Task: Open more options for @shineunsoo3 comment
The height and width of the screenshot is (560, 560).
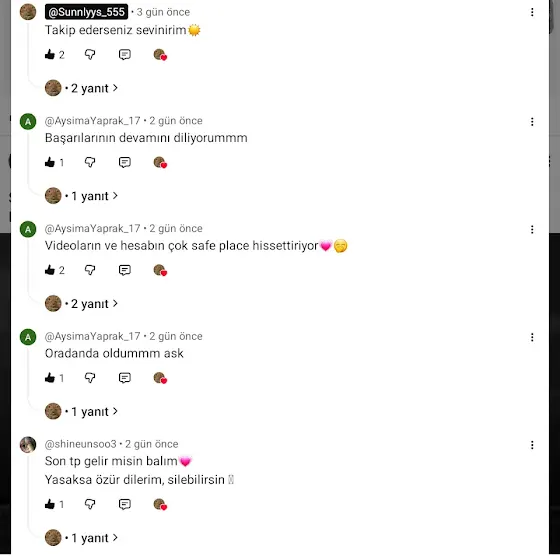Action: pyautogui.click(x=532, y=445)
